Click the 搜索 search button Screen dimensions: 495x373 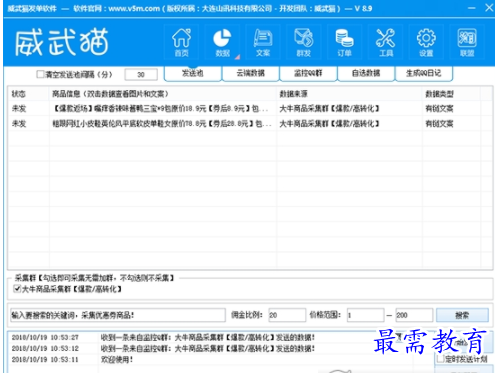tap(462, 315)
